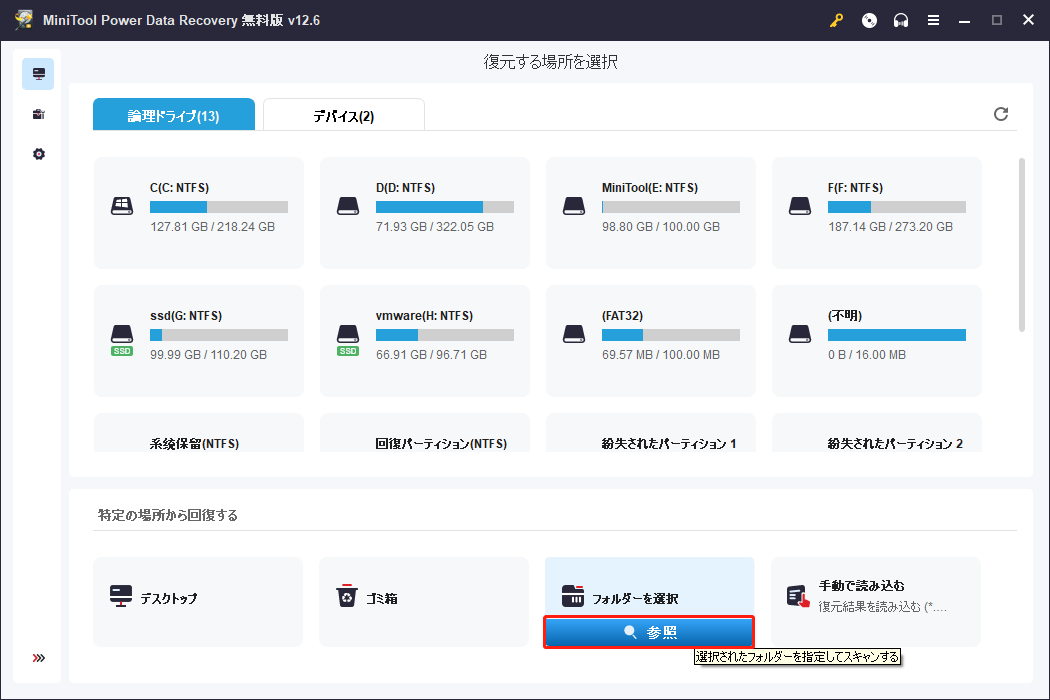Click 0 B / 16.00 MB text

pyautogui.click(x=867, y=354)
